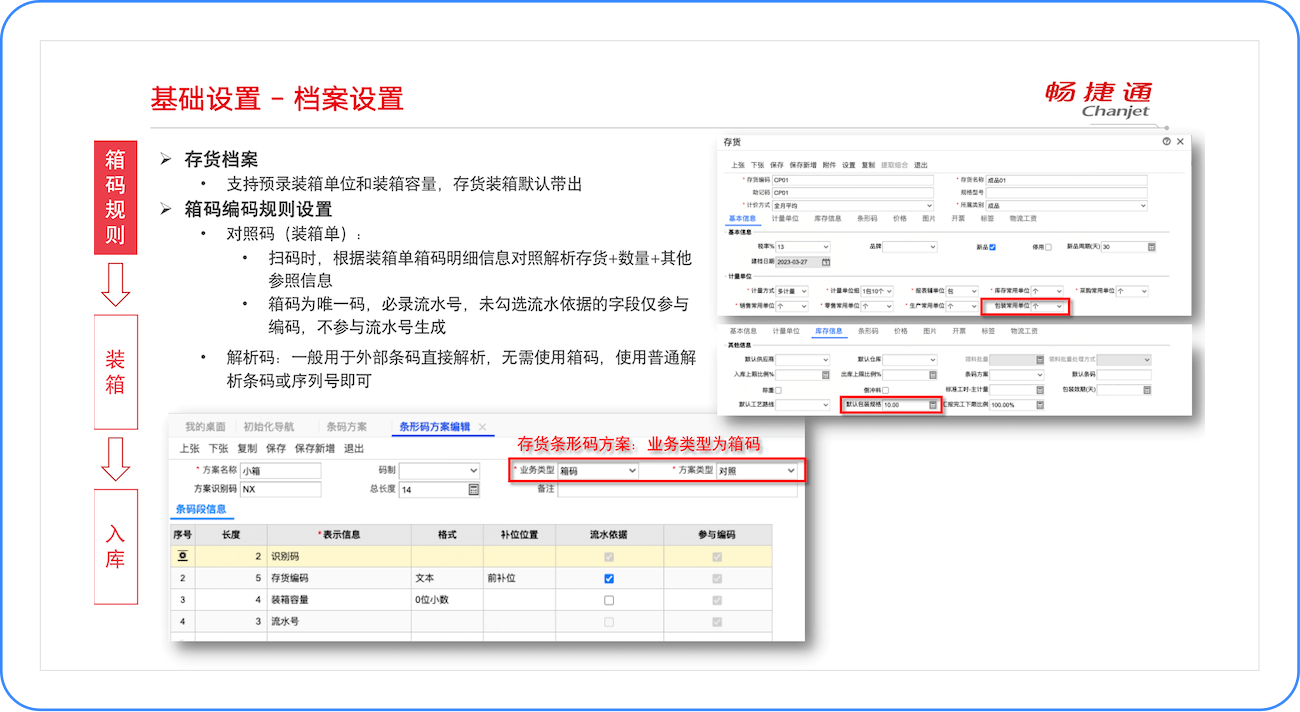Viewport: 1300px width, 712px height.
Task: Open the 包装常用单位 dropdown
Action: pos(1058,305)
